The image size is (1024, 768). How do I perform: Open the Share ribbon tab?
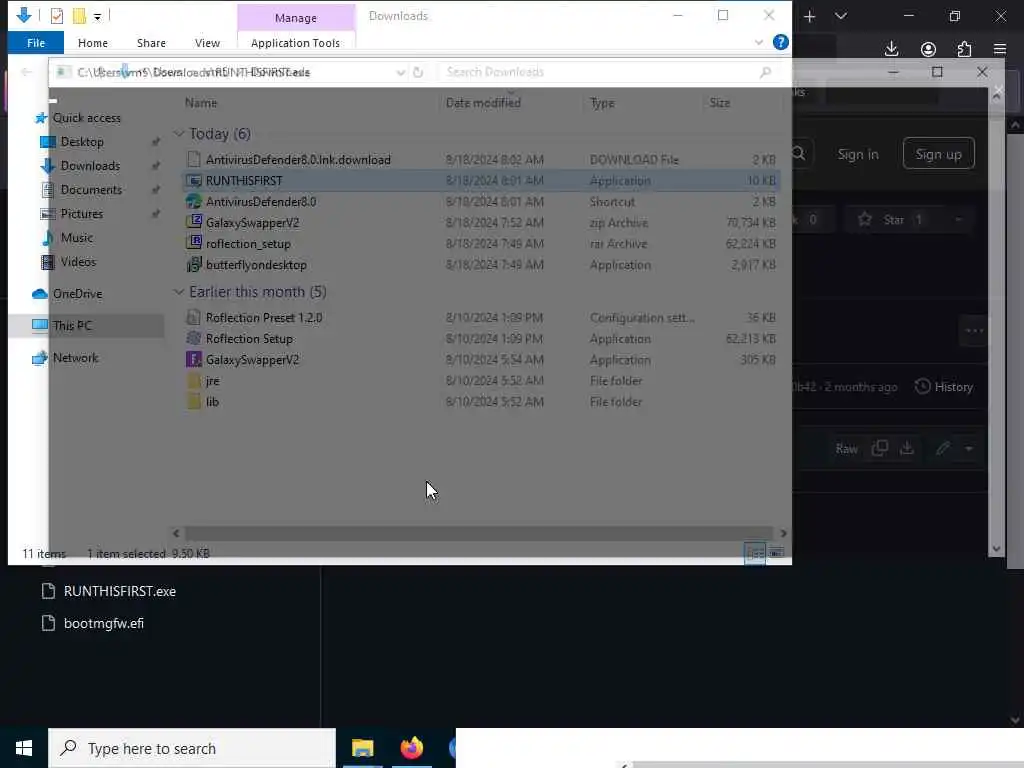[x=151, y=42]
